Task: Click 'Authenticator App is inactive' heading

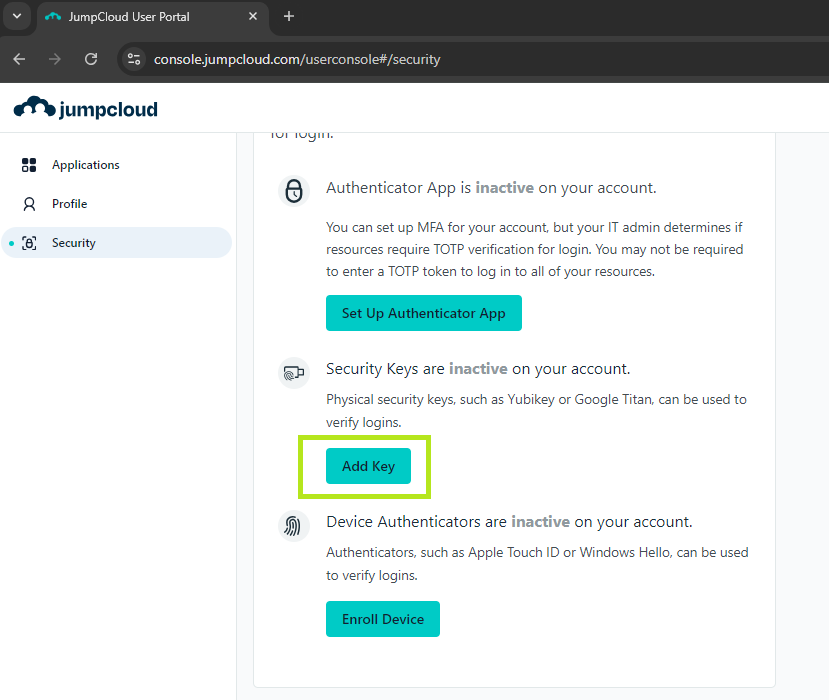Action: coord(491,188)
